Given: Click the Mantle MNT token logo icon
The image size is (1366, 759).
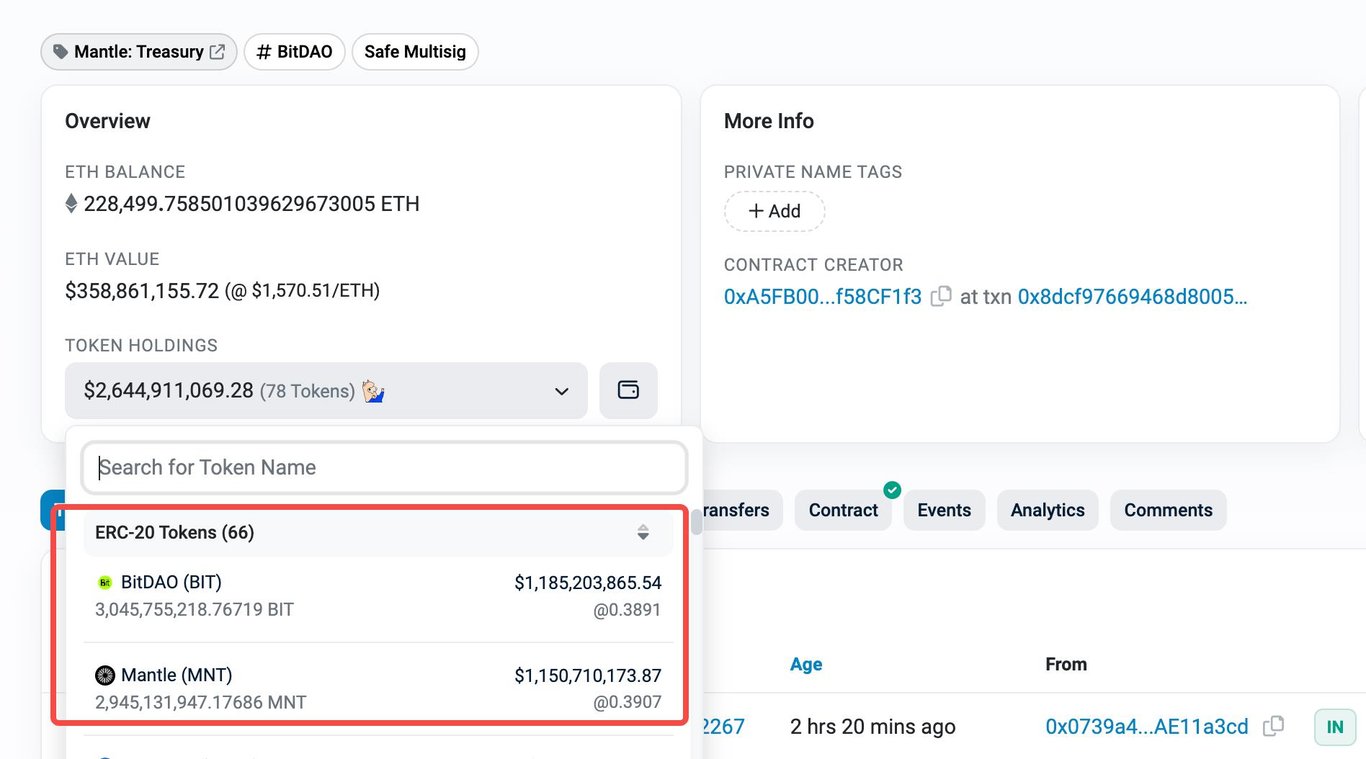Looking at the screenshot, I should (x=105, y=675).
